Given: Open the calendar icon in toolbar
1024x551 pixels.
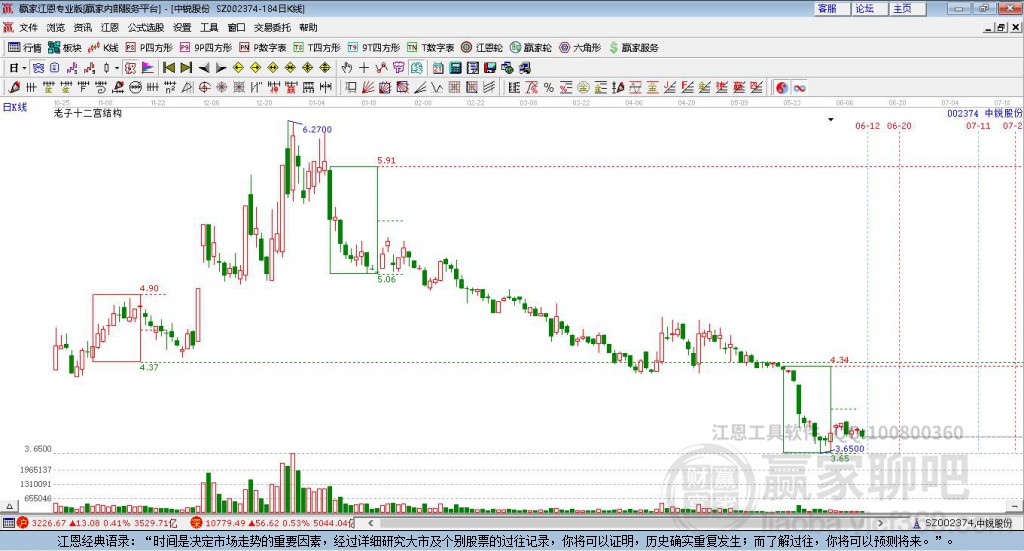Looking at the screenshot, I should click(x=438, y=68).
